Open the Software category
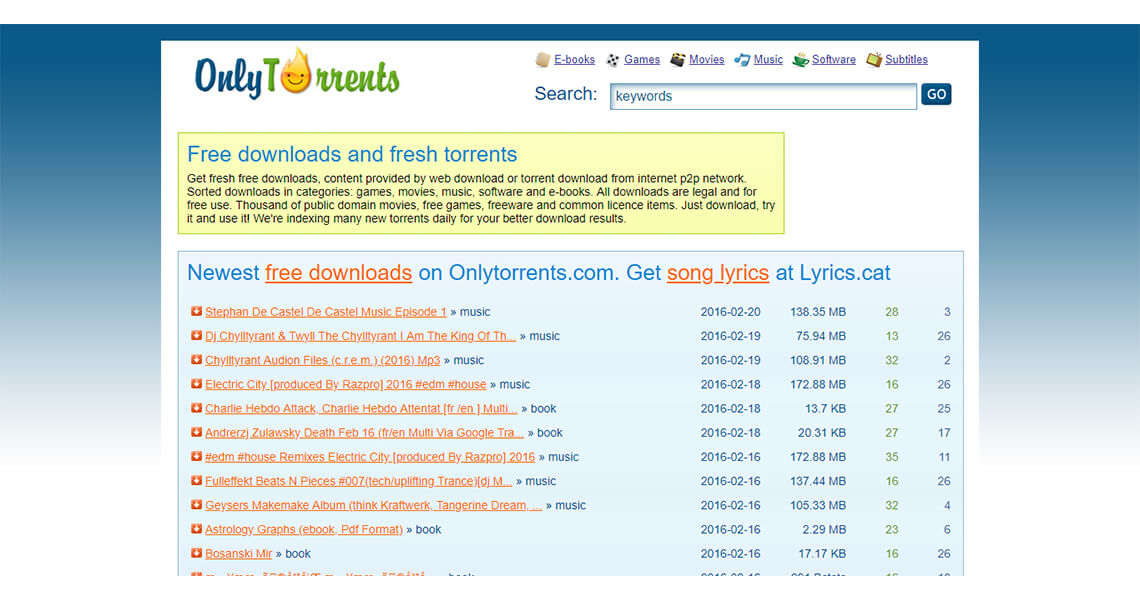 [x=834, y=60]
